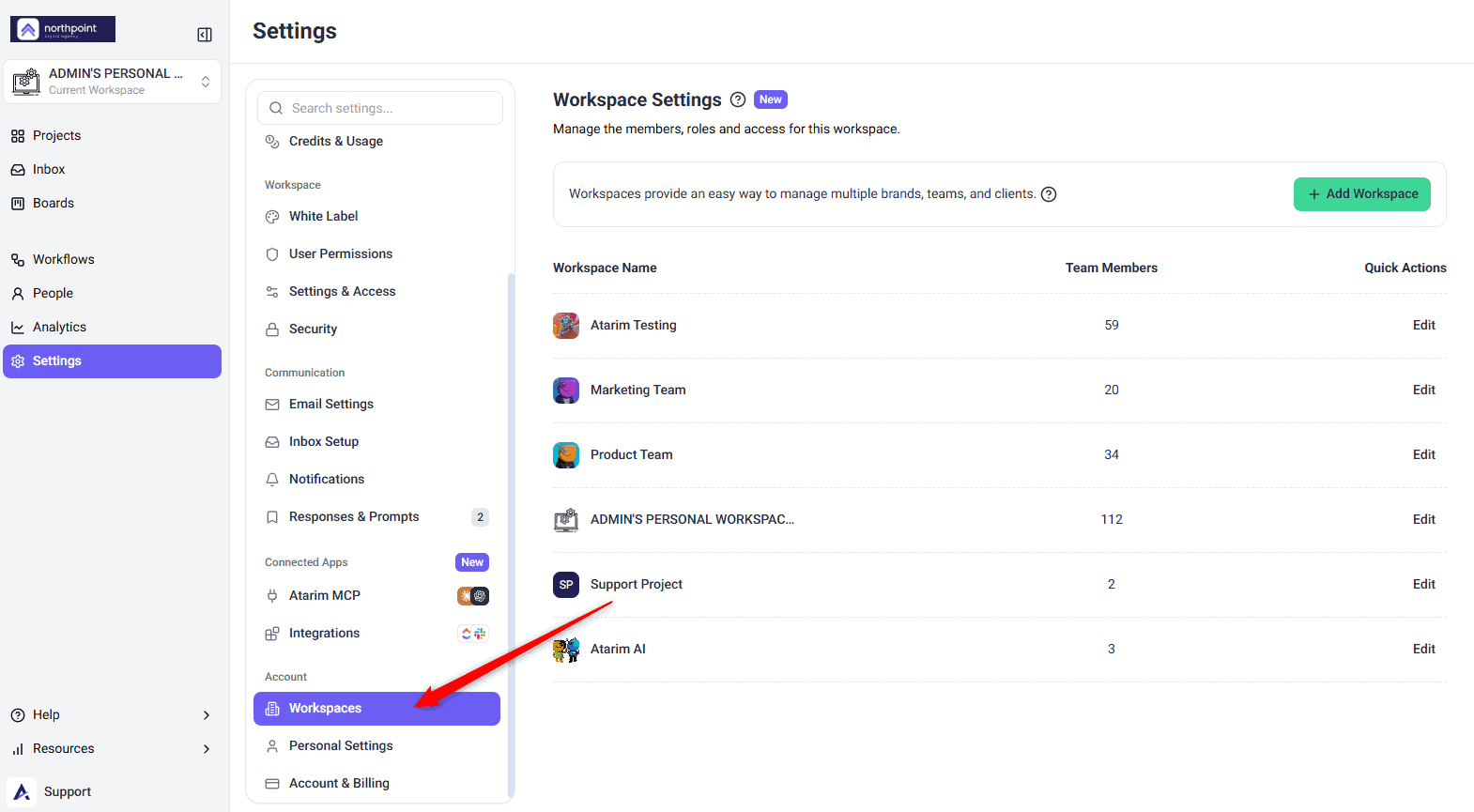The image size is (1474, 812).
Task: Click the Add Workspace button
Action: pyautogui.click(x=1362, y=194)
